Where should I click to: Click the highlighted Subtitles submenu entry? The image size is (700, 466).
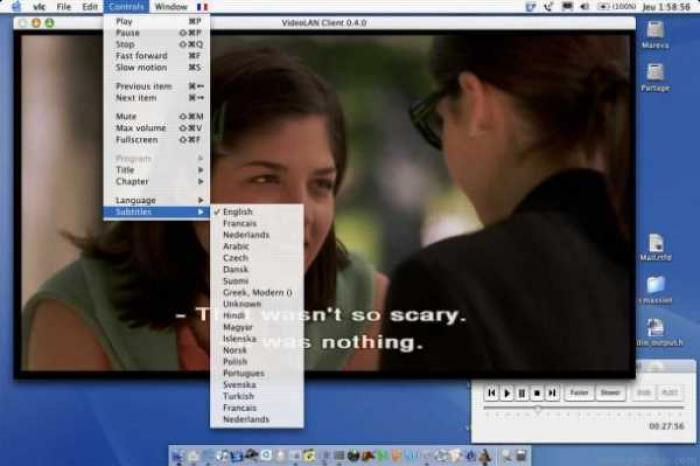click(x=157, y=212)
